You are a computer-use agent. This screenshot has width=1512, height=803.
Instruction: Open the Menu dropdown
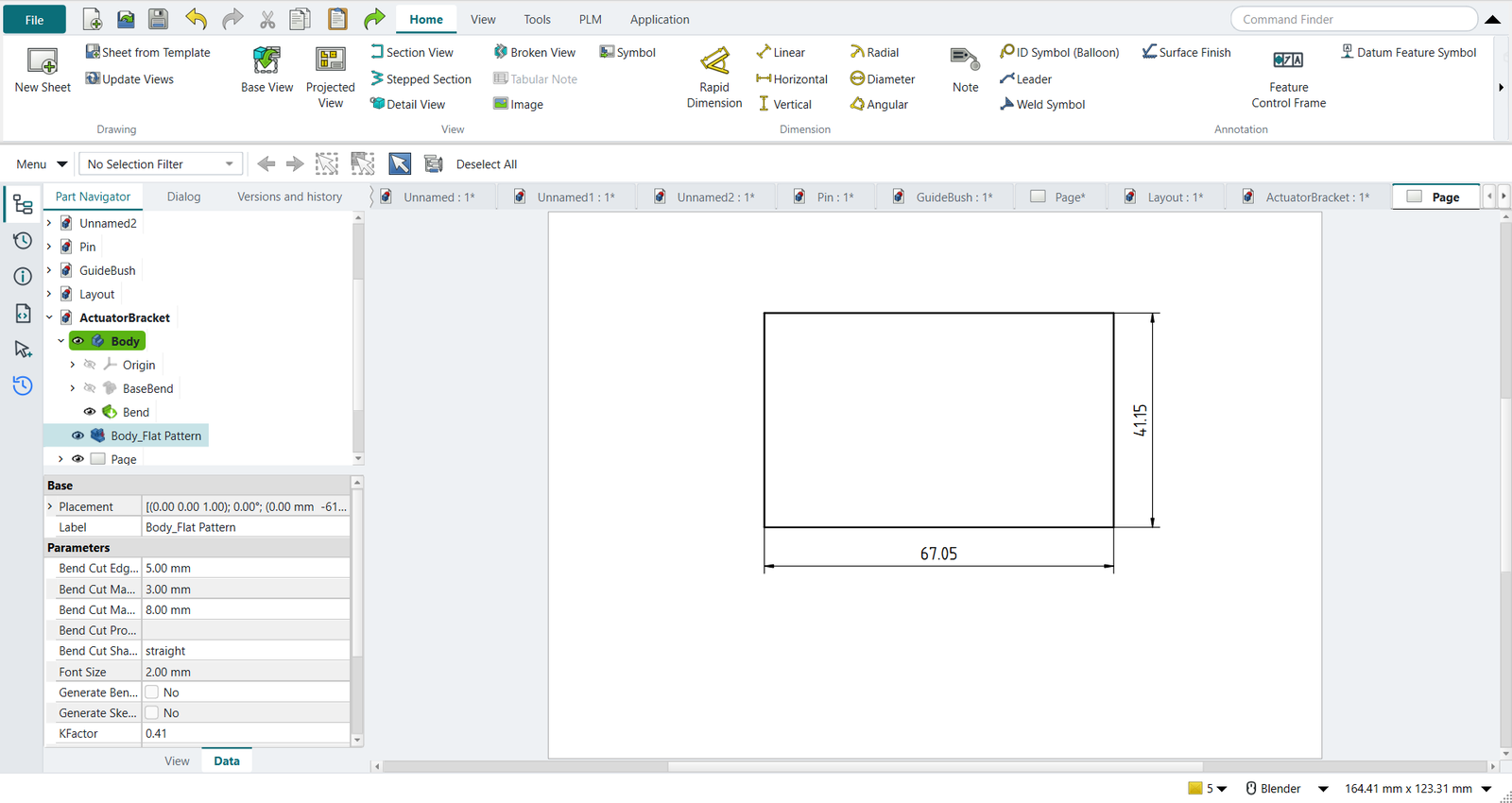click(42, 164)
